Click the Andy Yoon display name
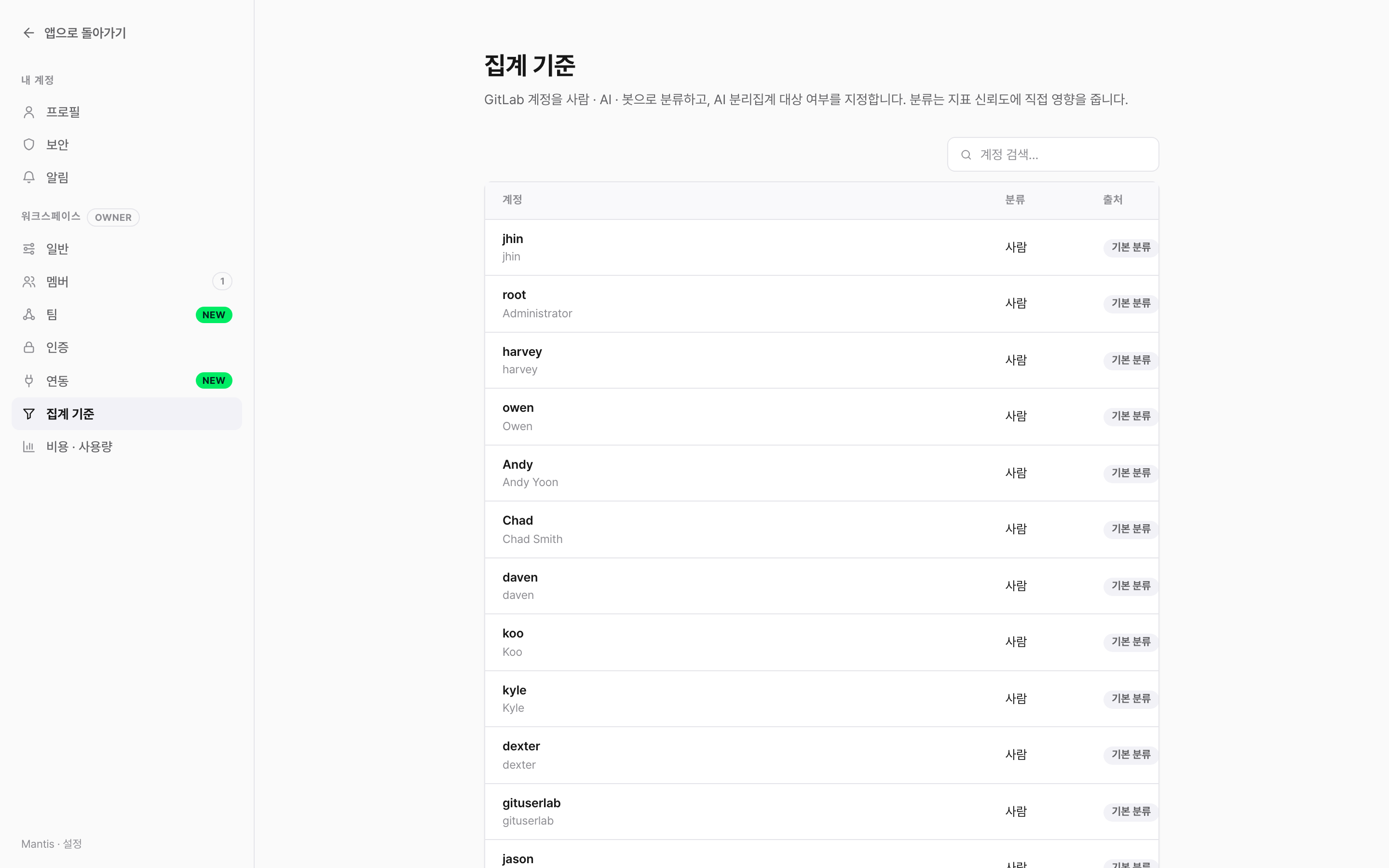 coord(530,482)
